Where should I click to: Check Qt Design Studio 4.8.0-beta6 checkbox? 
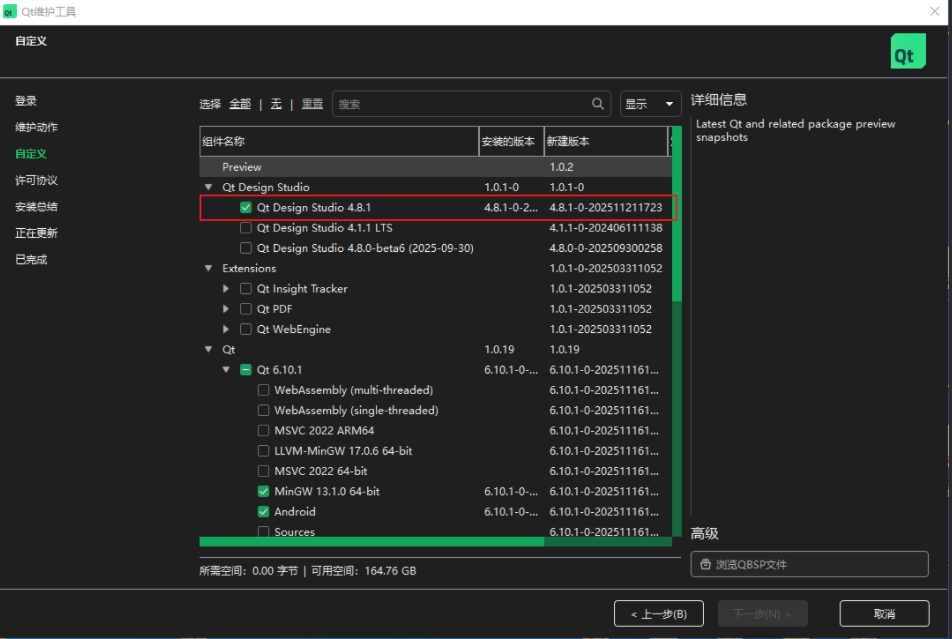coord(245,248)
